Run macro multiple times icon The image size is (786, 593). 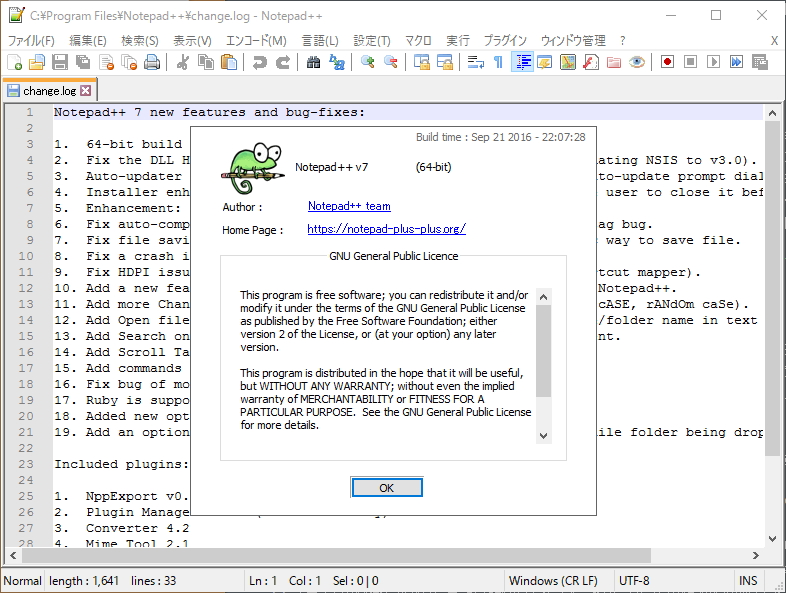tap(736, 62)
